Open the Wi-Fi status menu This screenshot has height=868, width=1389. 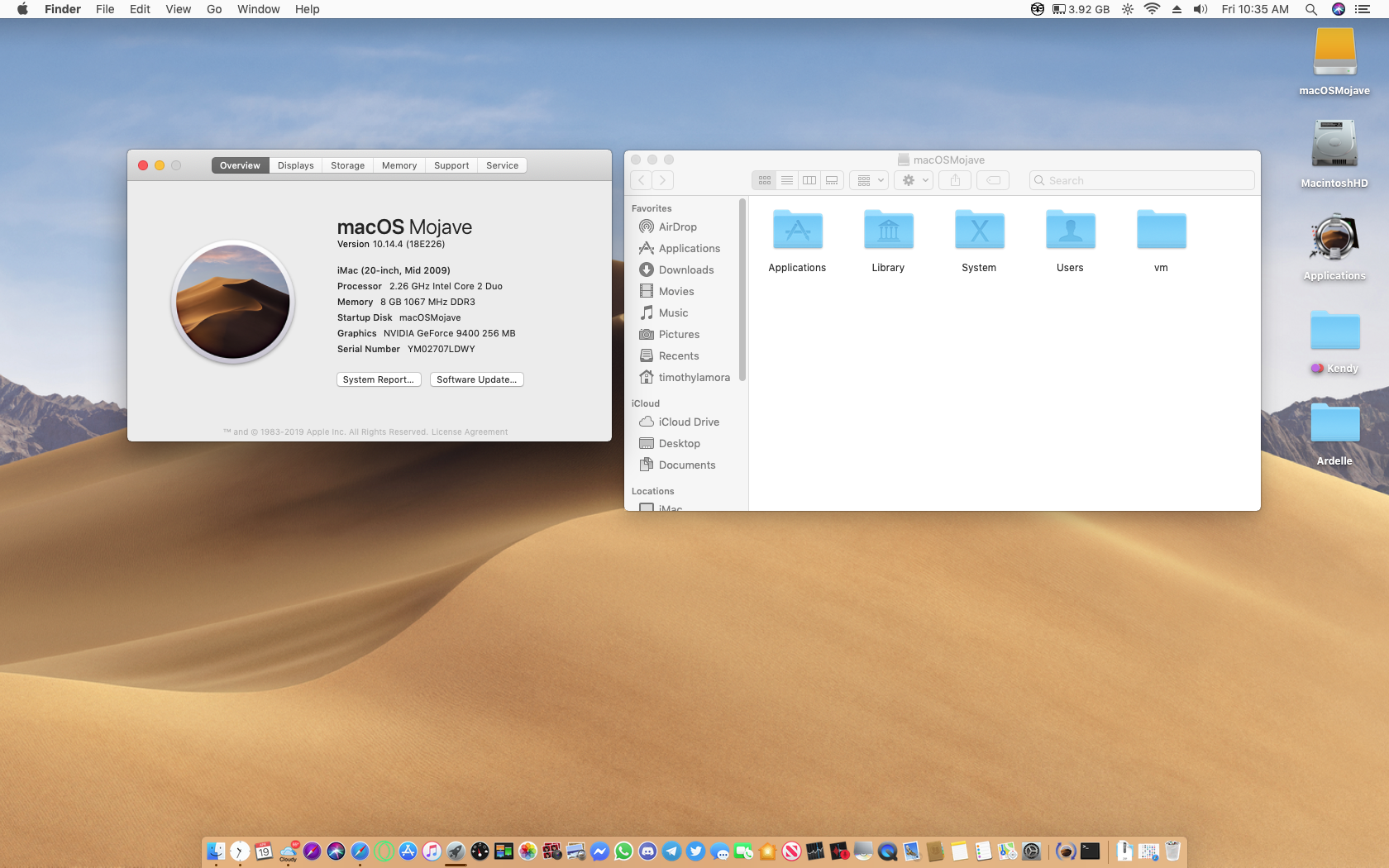[x=1152, y=9]
